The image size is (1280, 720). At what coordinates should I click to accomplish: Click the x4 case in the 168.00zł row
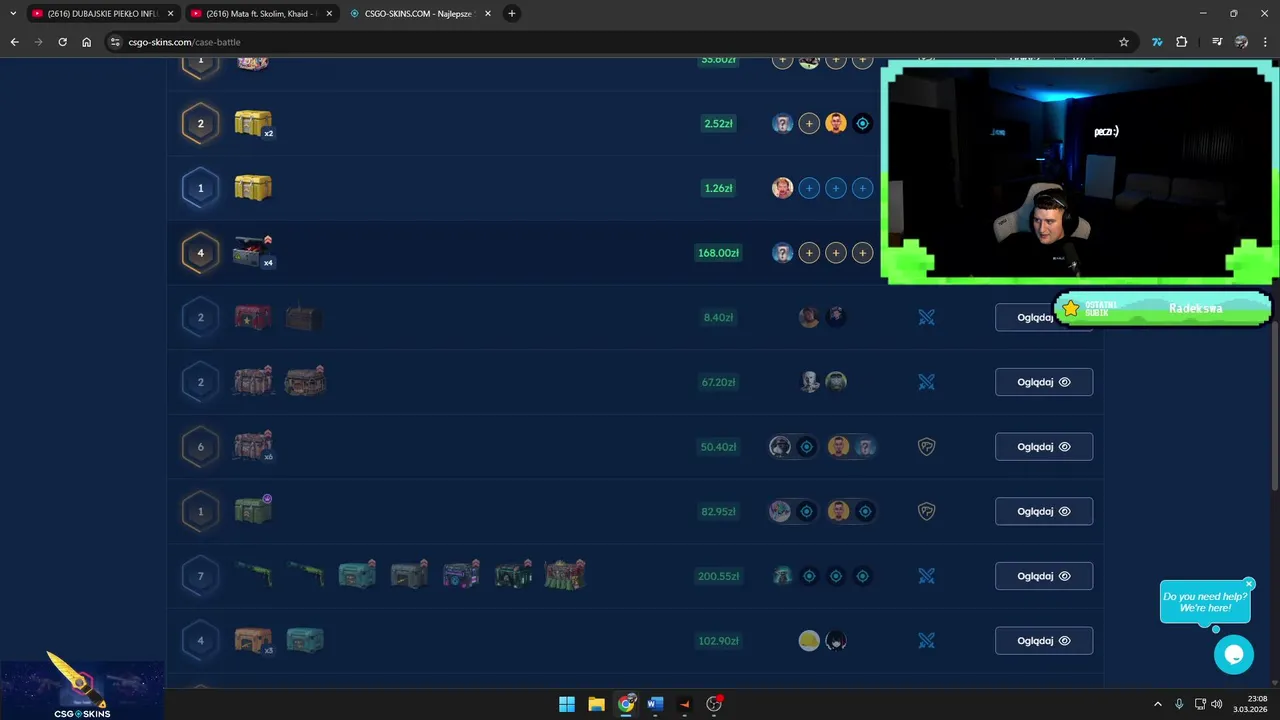[x=253, y=252]
